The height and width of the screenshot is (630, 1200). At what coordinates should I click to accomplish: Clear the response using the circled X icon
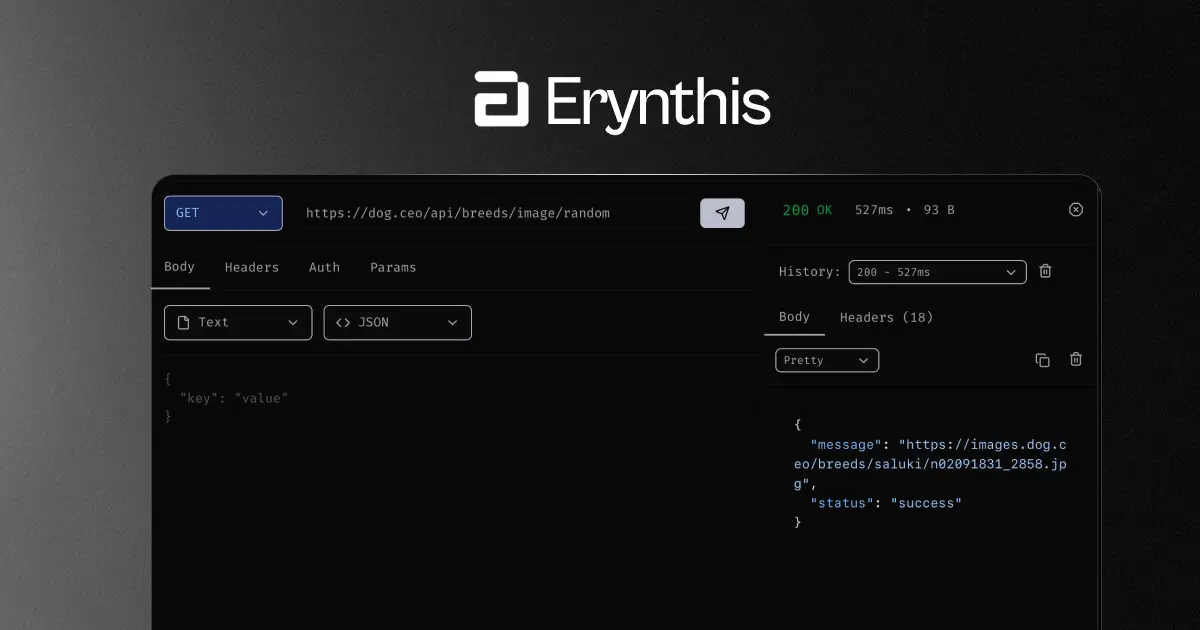pyautogui.click(x=1075, y=209)
